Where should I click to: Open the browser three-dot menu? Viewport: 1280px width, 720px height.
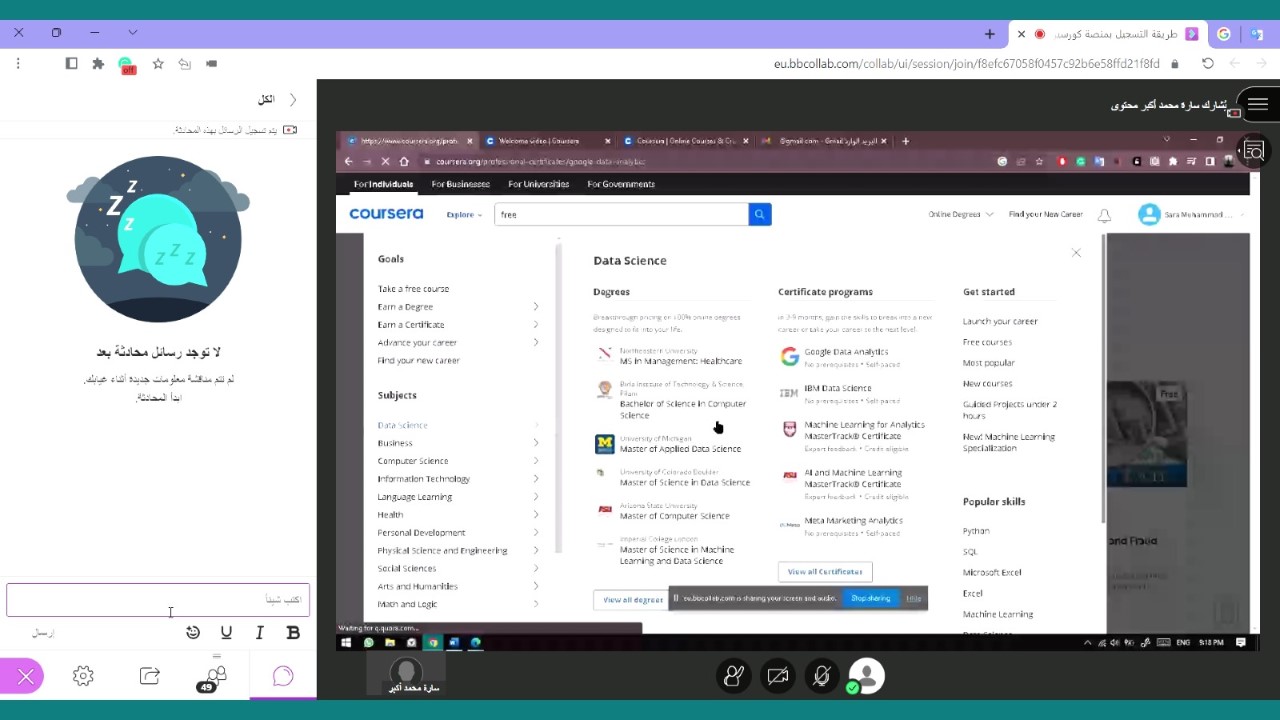18,63
